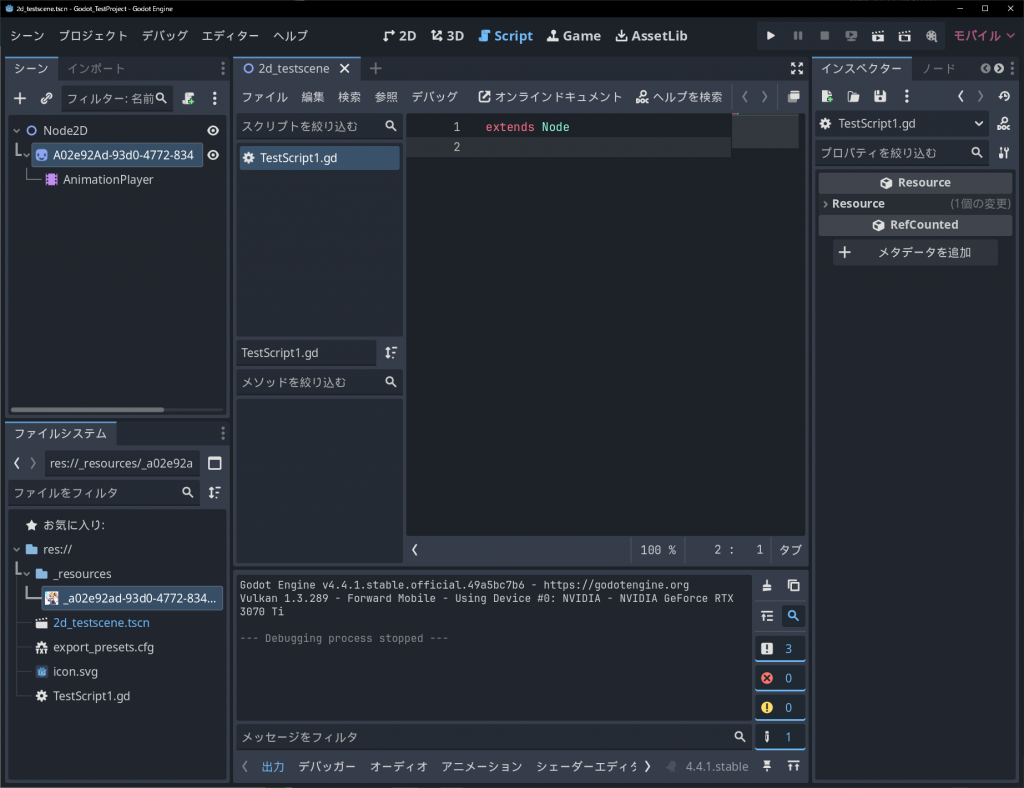Screen dimensions: 1024x788
Task: Click the メタデータを追加 button
Action: 915,253
